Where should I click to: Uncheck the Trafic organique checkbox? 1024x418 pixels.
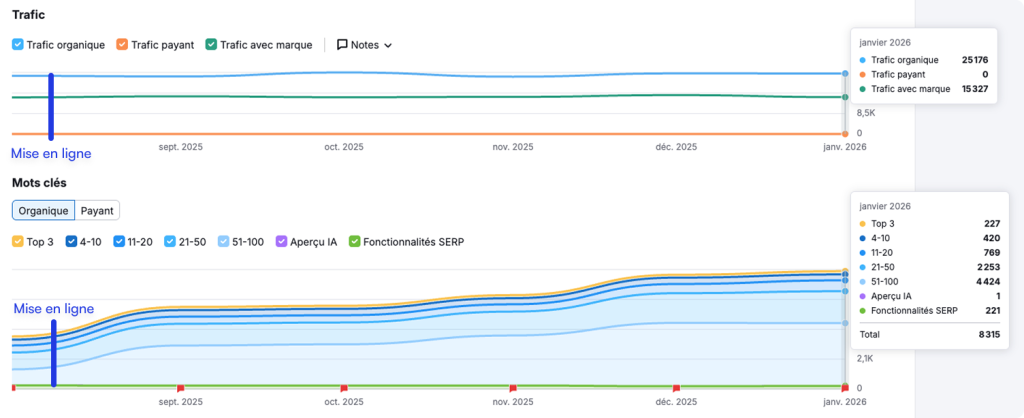(x=18, y=45)
